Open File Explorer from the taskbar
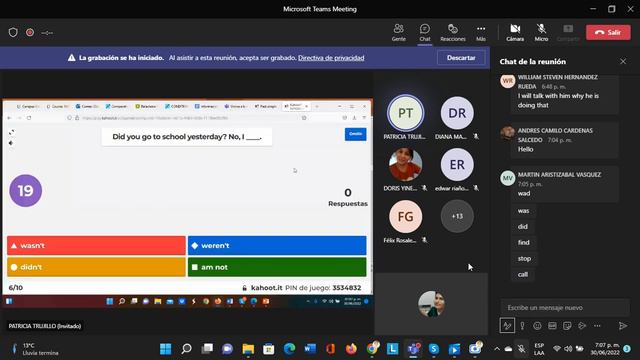This screenshot has height=360, width=640. 248,349
